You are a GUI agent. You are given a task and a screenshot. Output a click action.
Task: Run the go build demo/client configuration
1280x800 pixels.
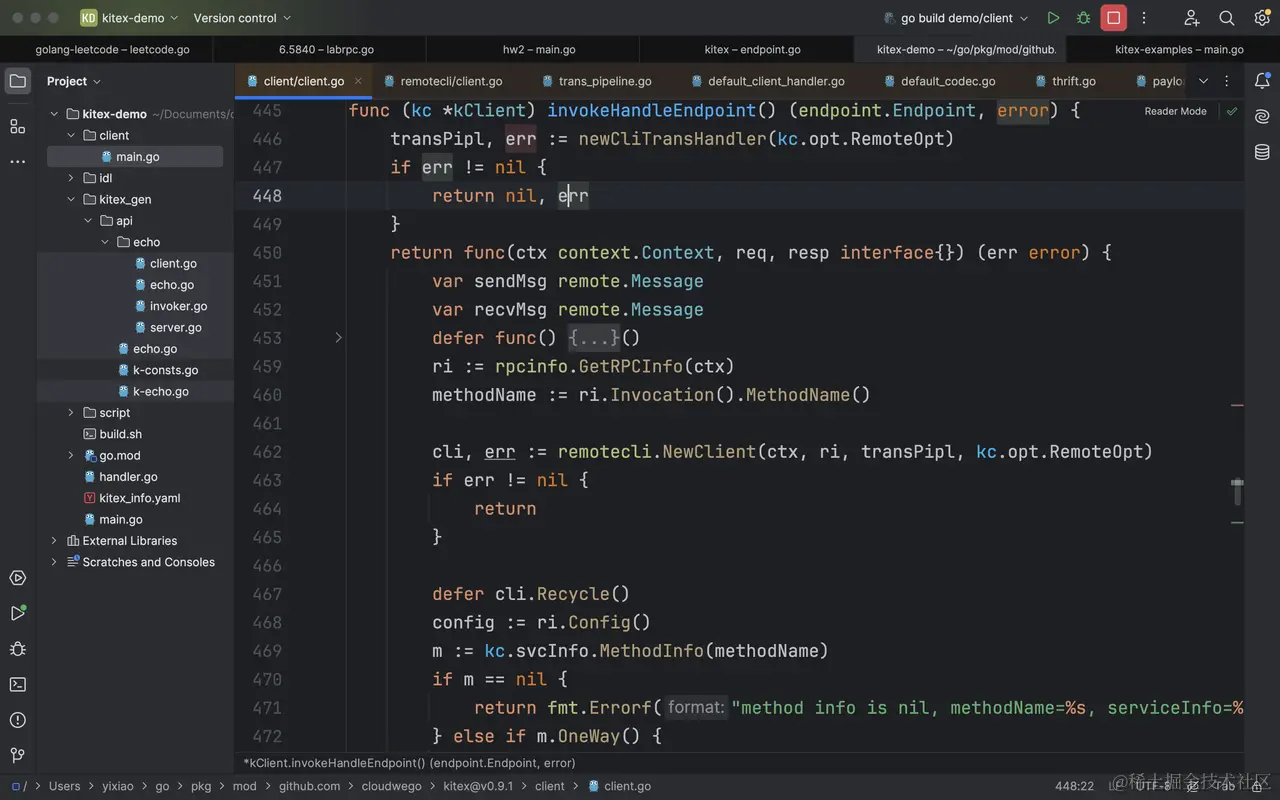1053,18
